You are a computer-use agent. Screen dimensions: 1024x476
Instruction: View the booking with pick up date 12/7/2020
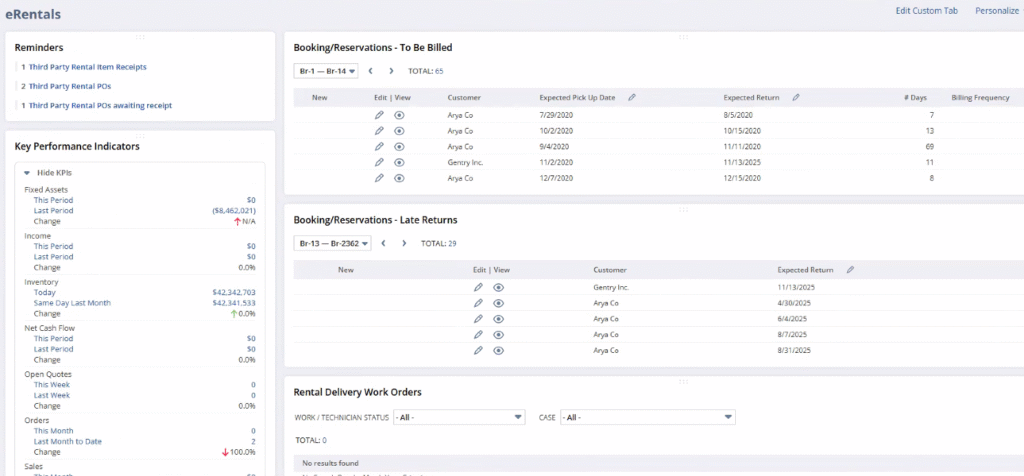pyautogui.click(x=399, y=178)
